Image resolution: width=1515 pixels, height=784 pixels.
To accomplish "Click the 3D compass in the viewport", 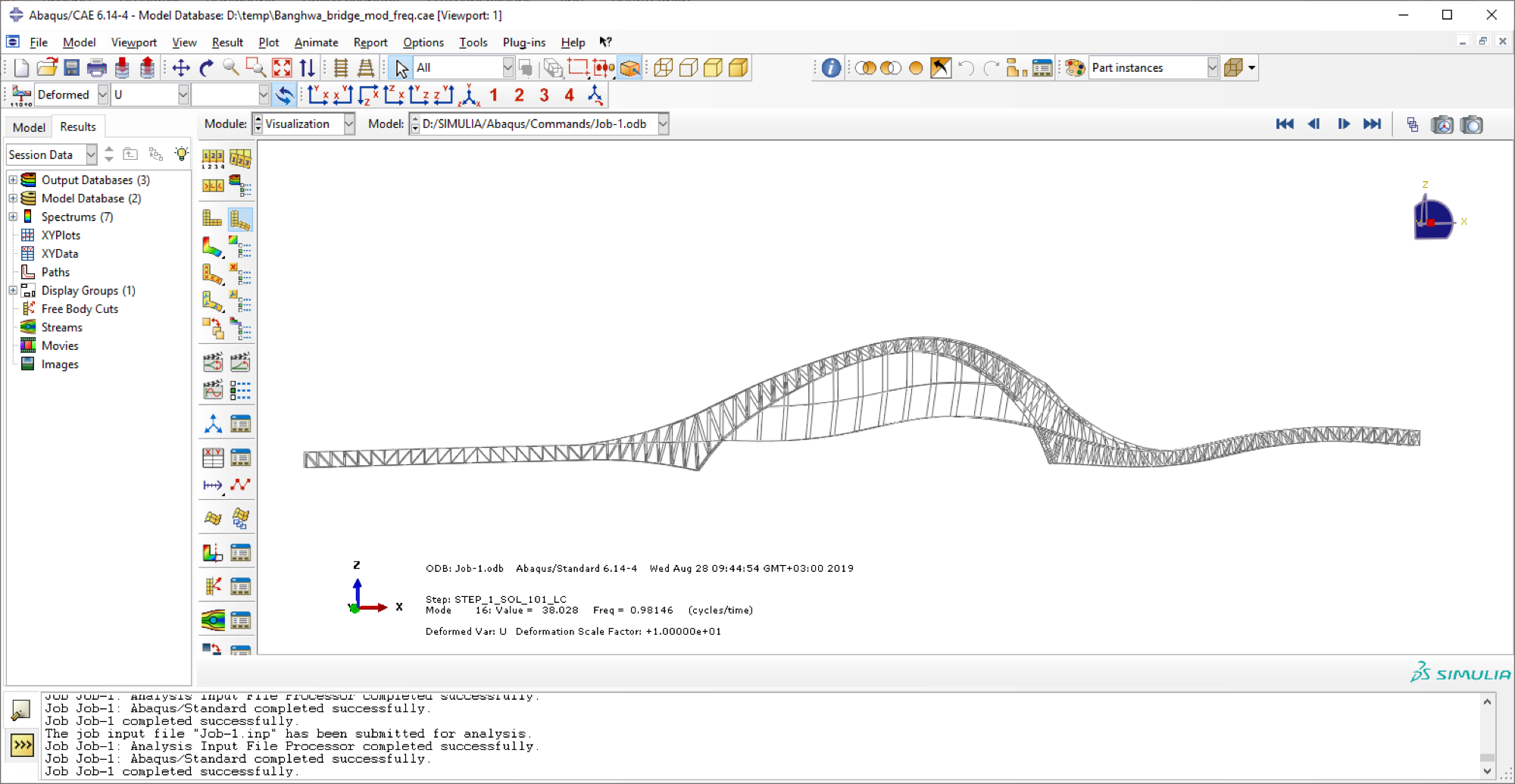I will (x=1434, y=220).
